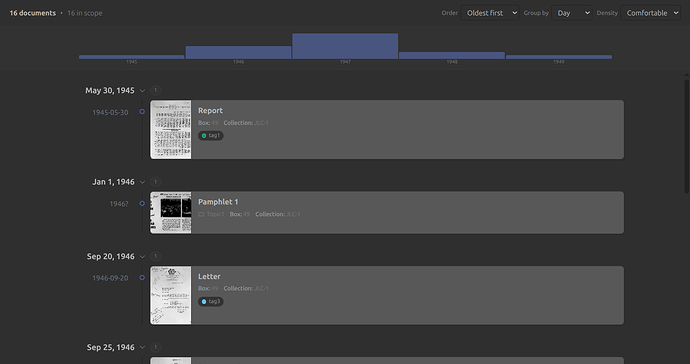Open the Report document thumbnail

point(171,129)
